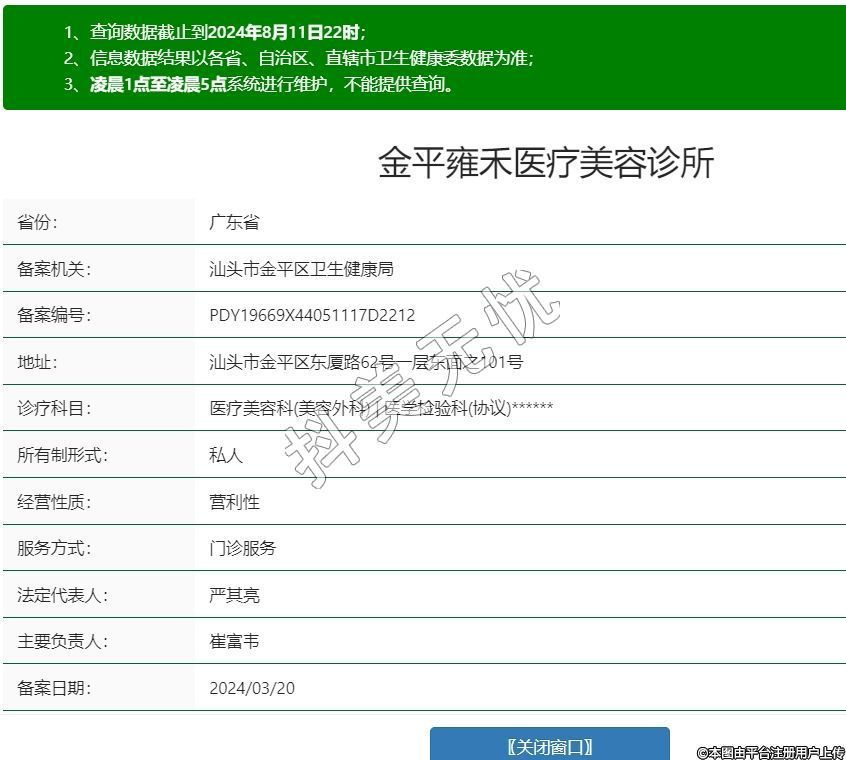The width and height of the screenshot is (846, 760).
Task: Click the 本图由平台注册用户上传 watermark text
Action: (770, 752)
